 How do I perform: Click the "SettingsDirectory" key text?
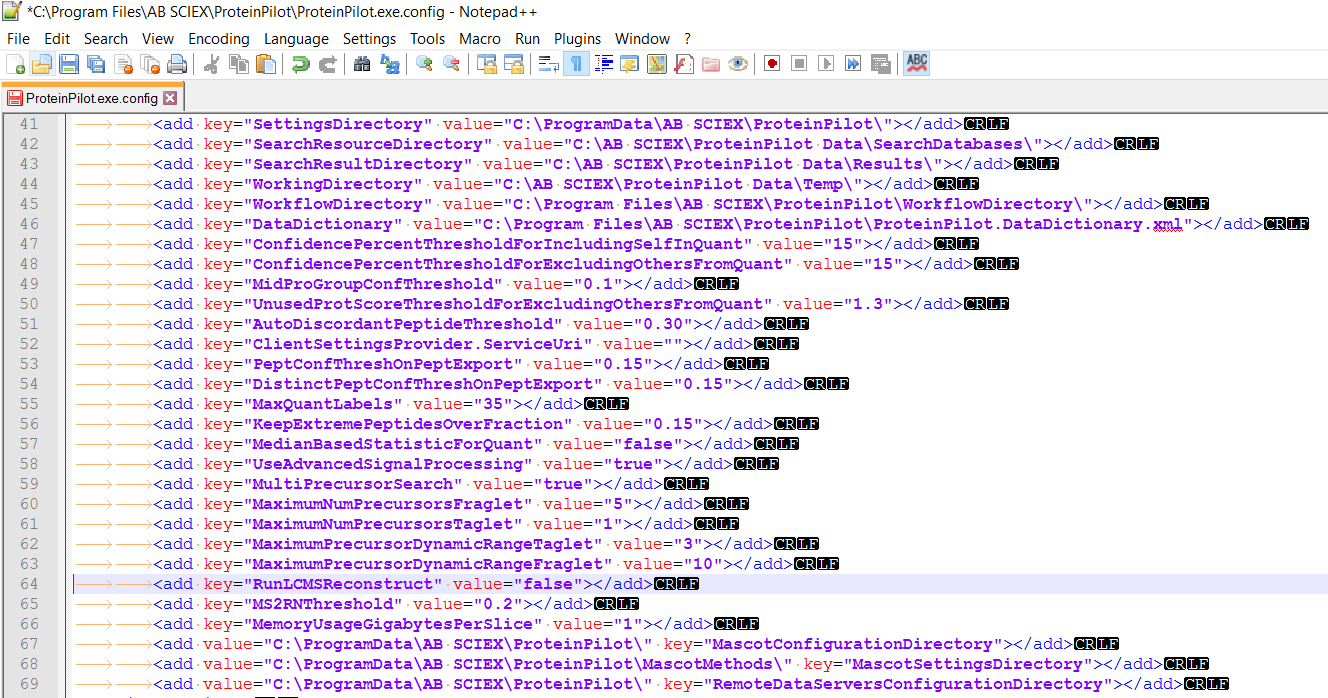click(338, 124)
